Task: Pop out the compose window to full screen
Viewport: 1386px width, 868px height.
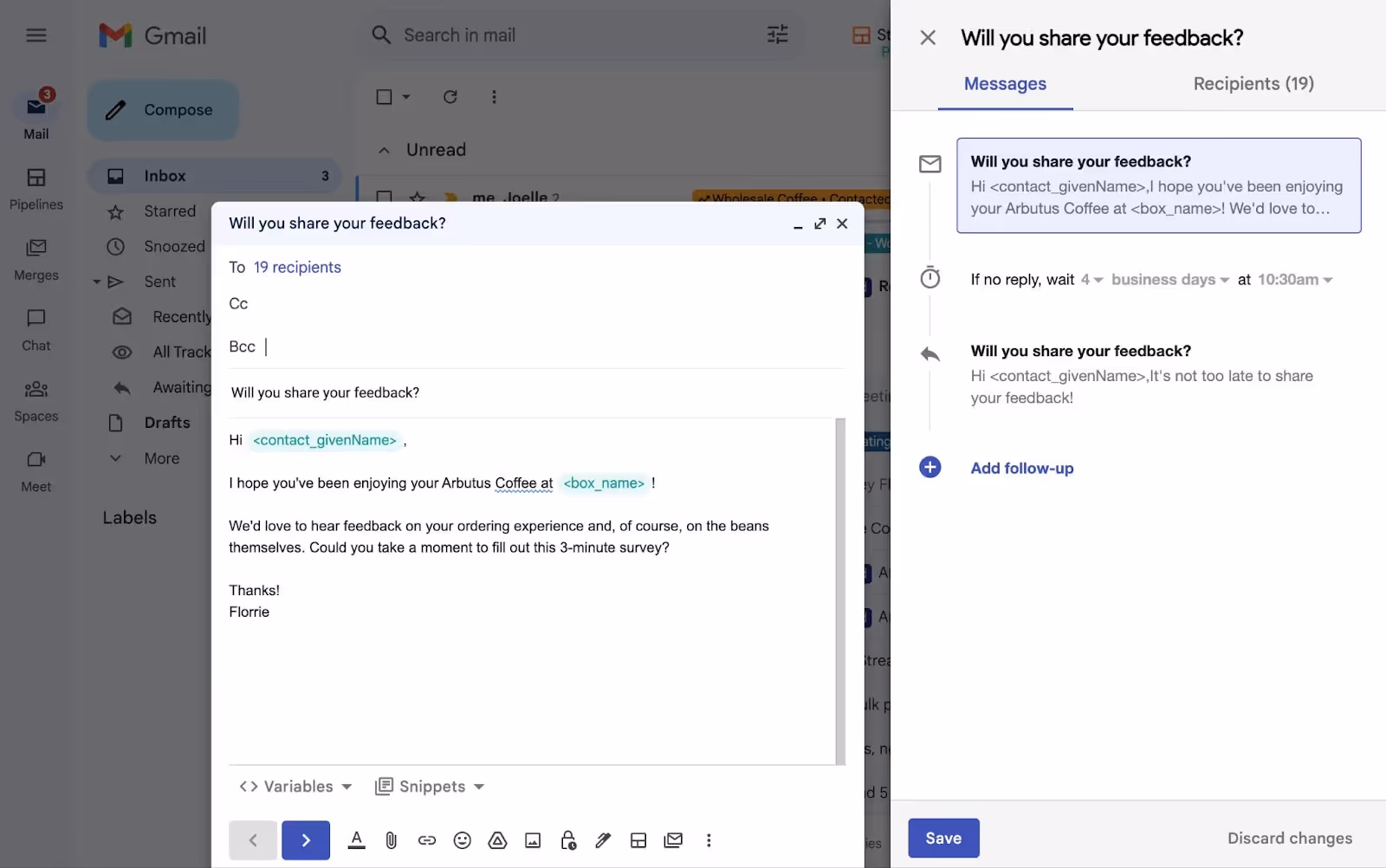Action: 819,223
